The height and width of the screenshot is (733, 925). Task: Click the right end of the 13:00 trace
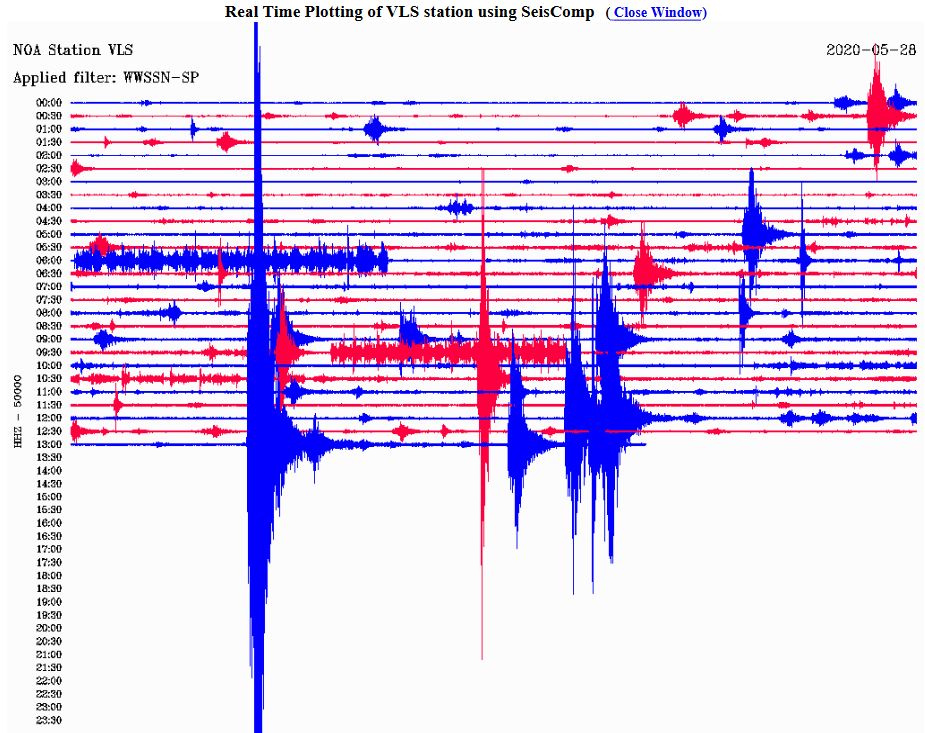tap(643, 444)
